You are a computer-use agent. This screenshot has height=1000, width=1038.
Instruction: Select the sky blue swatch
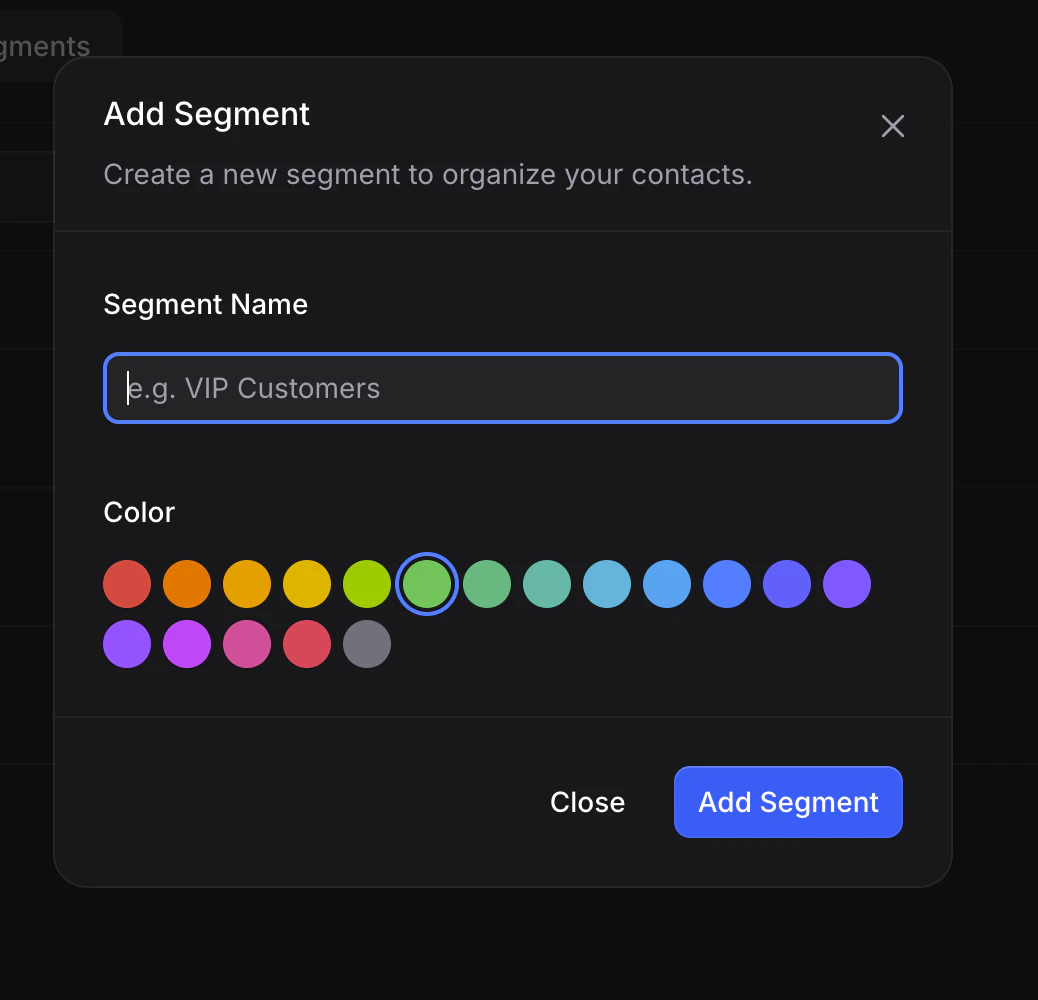point(667,584)
